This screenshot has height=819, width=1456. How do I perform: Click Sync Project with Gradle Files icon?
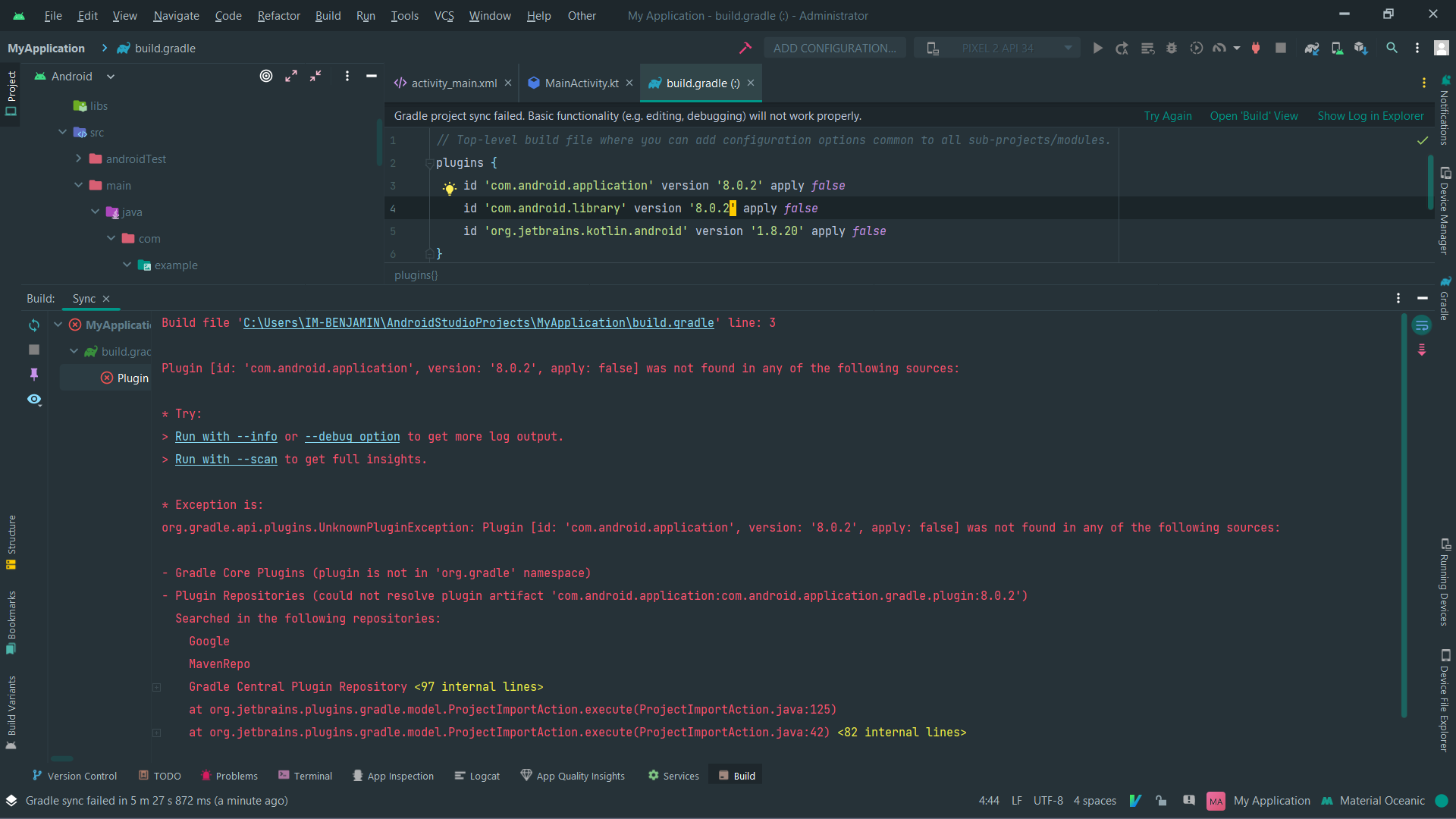(1312, 48)
